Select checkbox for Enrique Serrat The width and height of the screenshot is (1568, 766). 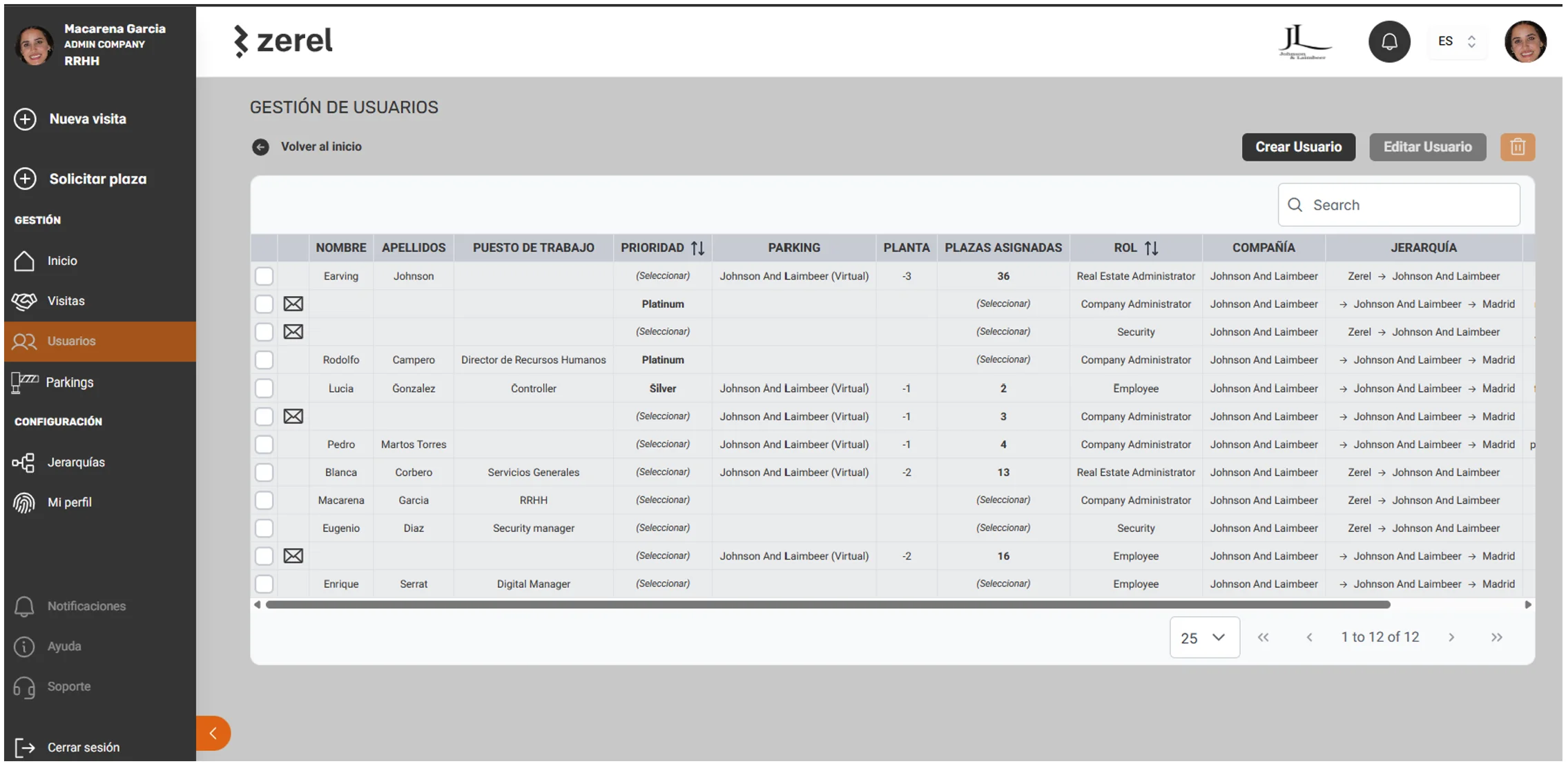pos(264,584)
